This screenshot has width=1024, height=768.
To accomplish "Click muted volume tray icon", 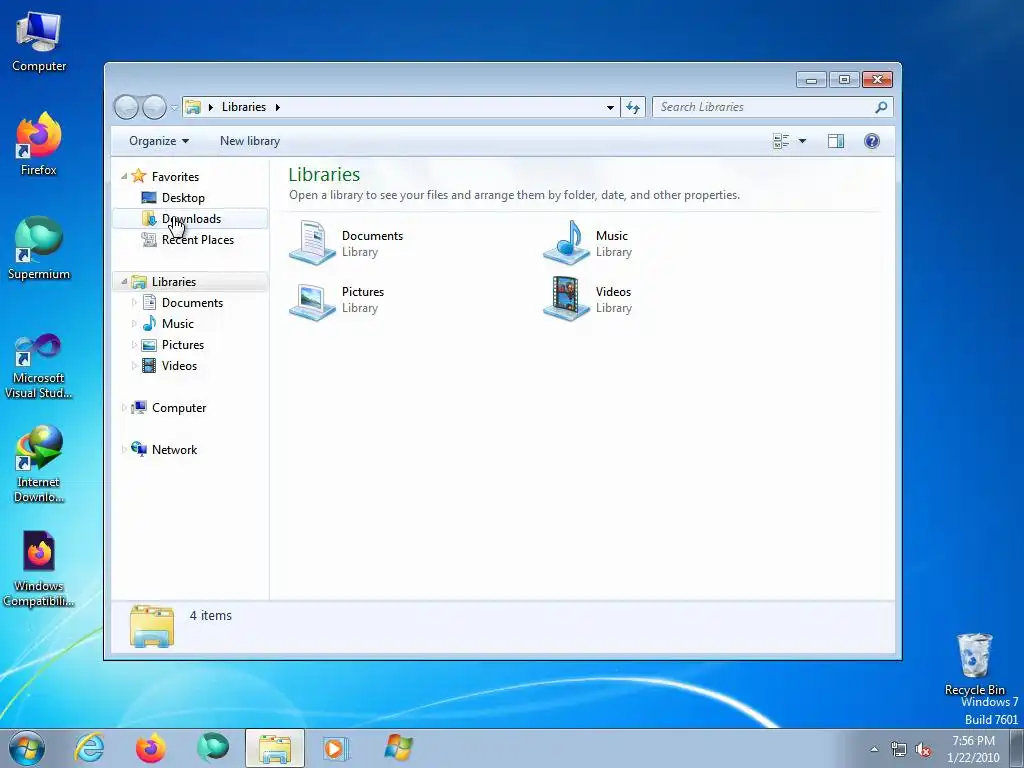I will (x=923, y=750).
